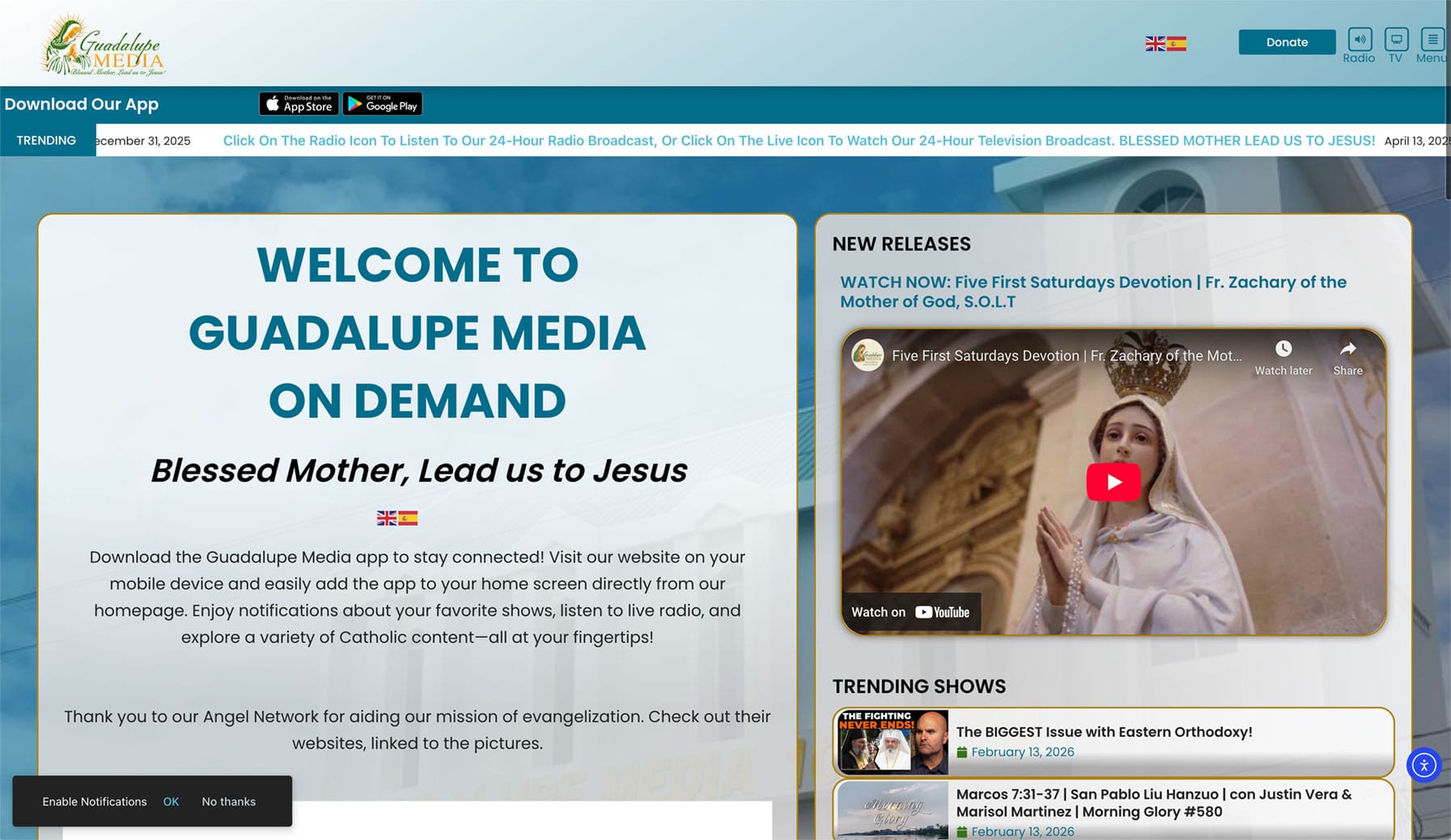Open the Radio live broadcast icon
Image resolution: width=1451 pixels, height=840 pixels.
(x=1359, y=39)
